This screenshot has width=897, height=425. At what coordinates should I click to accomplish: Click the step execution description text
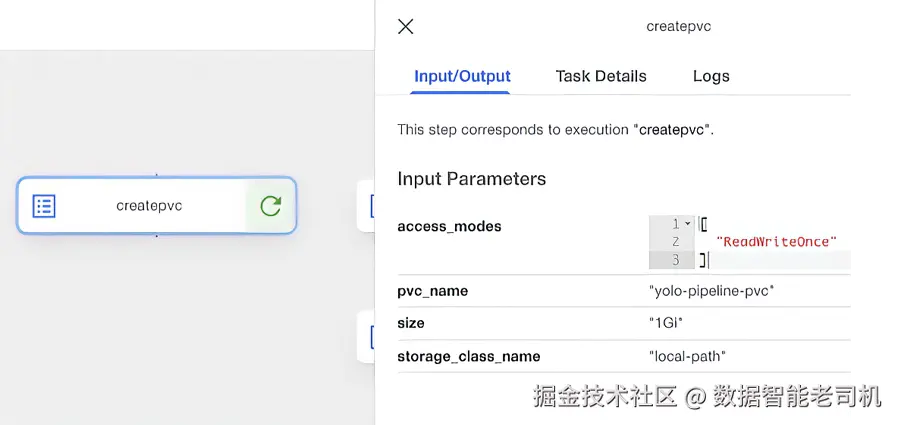pos(555,130)
